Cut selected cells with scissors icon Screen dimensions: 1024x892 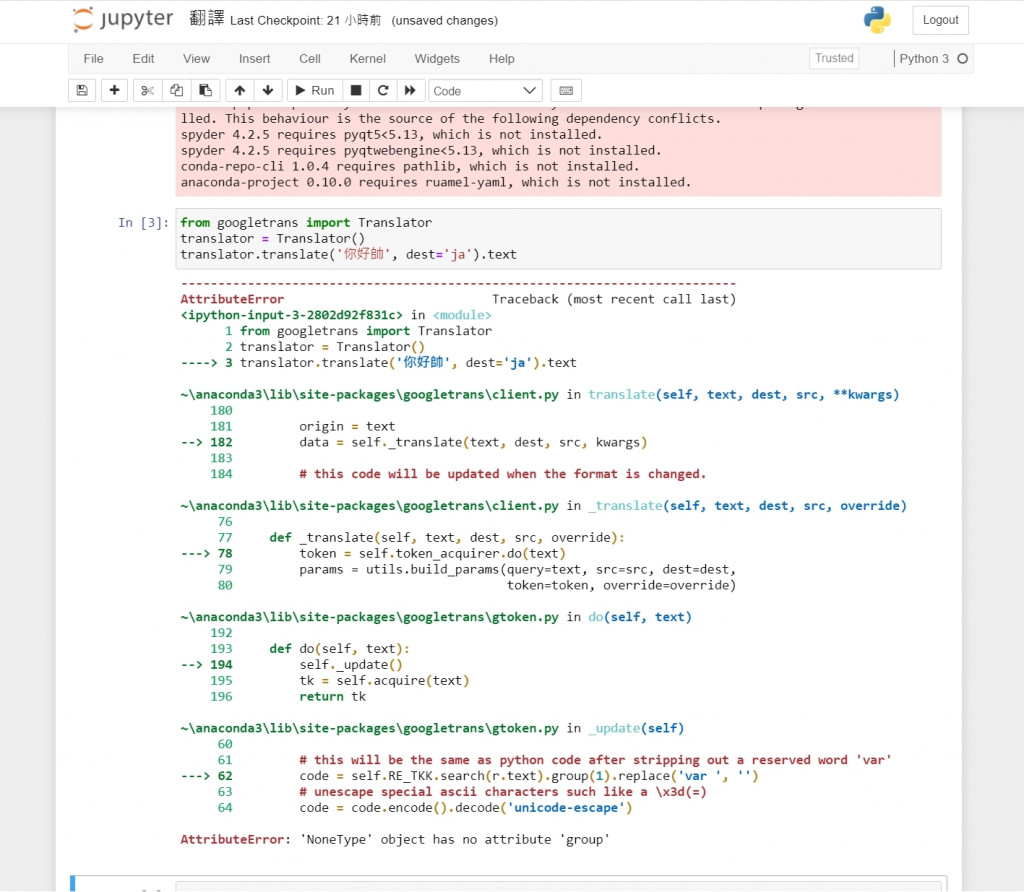coord(148,90)
